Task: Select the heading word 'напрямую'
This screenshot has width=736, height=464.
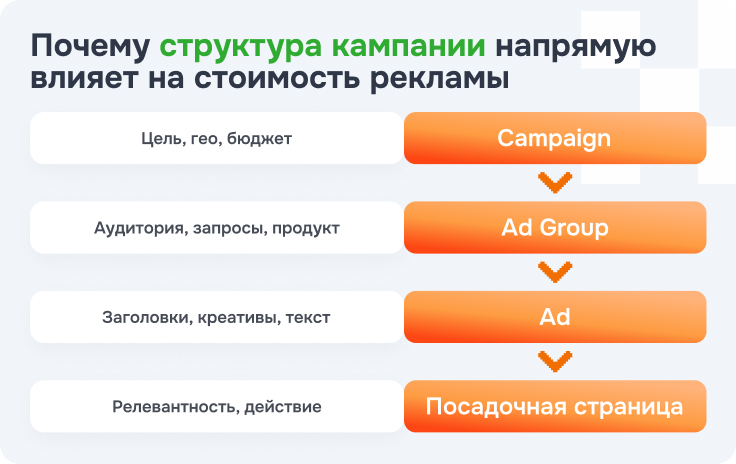Action: click(x=576, y=47)
